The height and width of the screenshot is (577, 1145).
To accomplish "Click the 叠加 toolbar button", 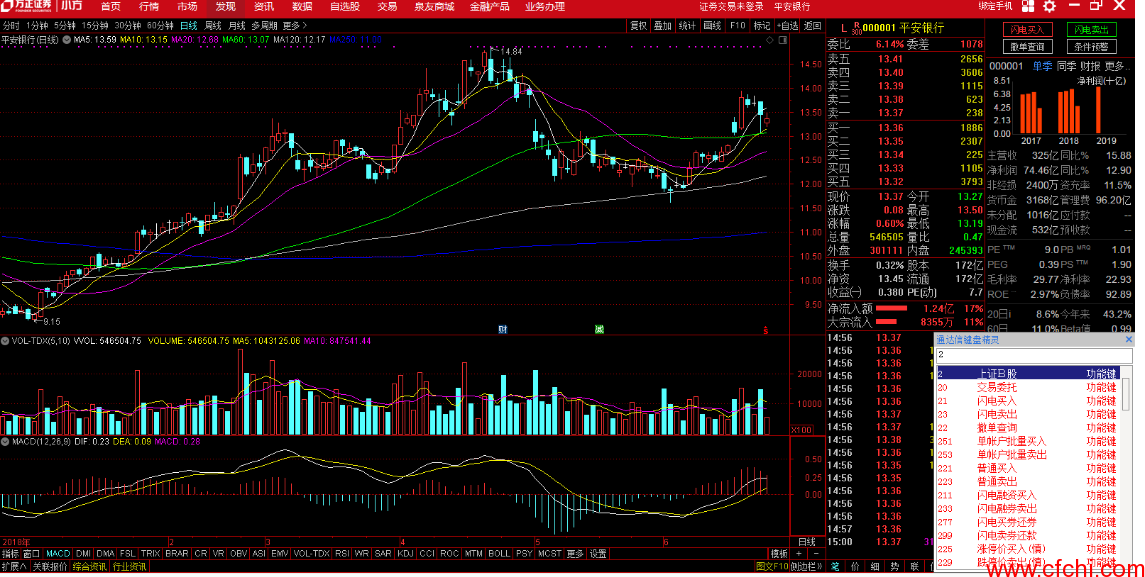I will 662,26.
